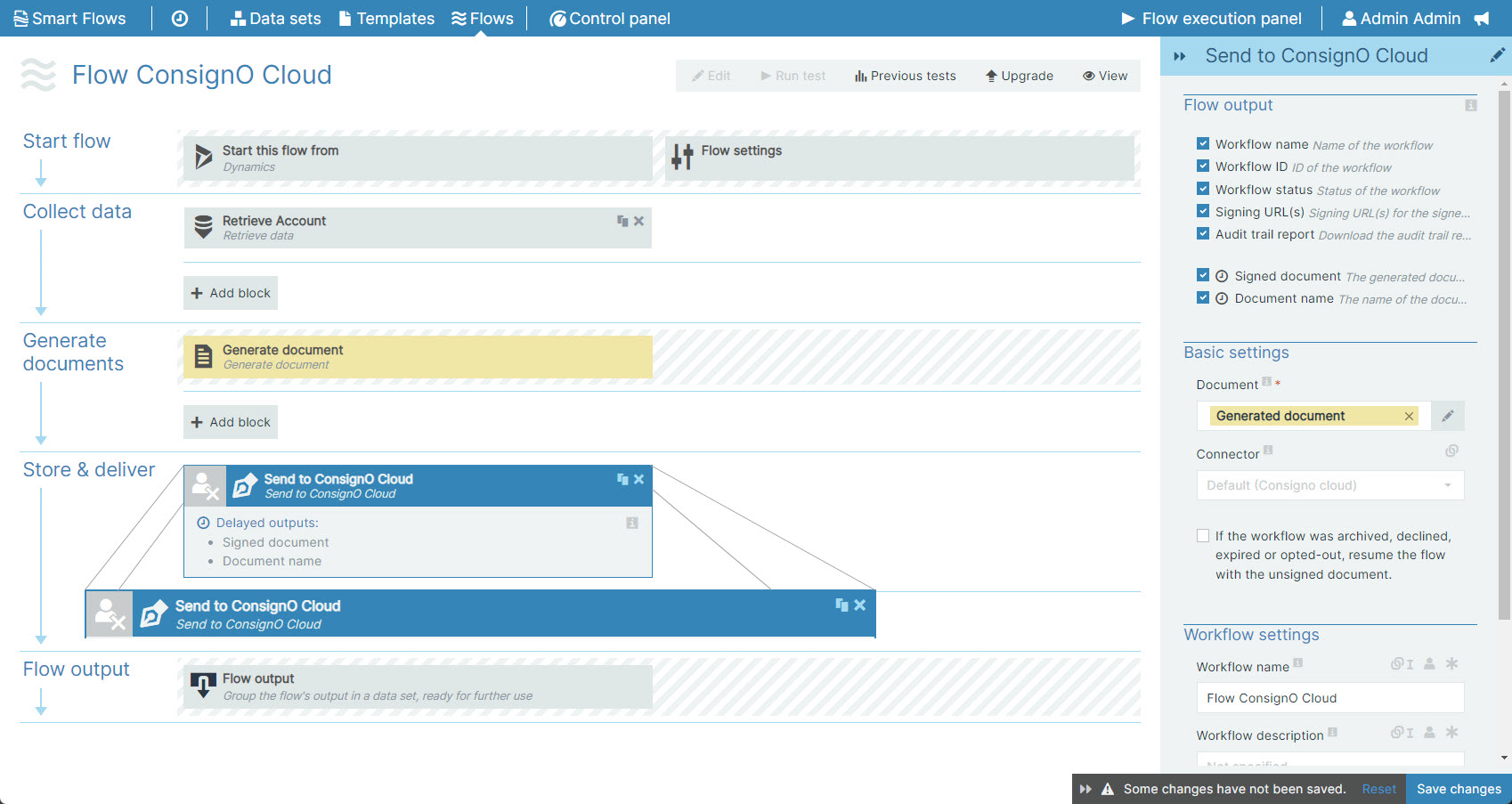Image resolution: width=1512 pixels, height=804 pixels.
Task: Click Add block under Generate documents
Action: pyautogui.click(x=231, y=422)
